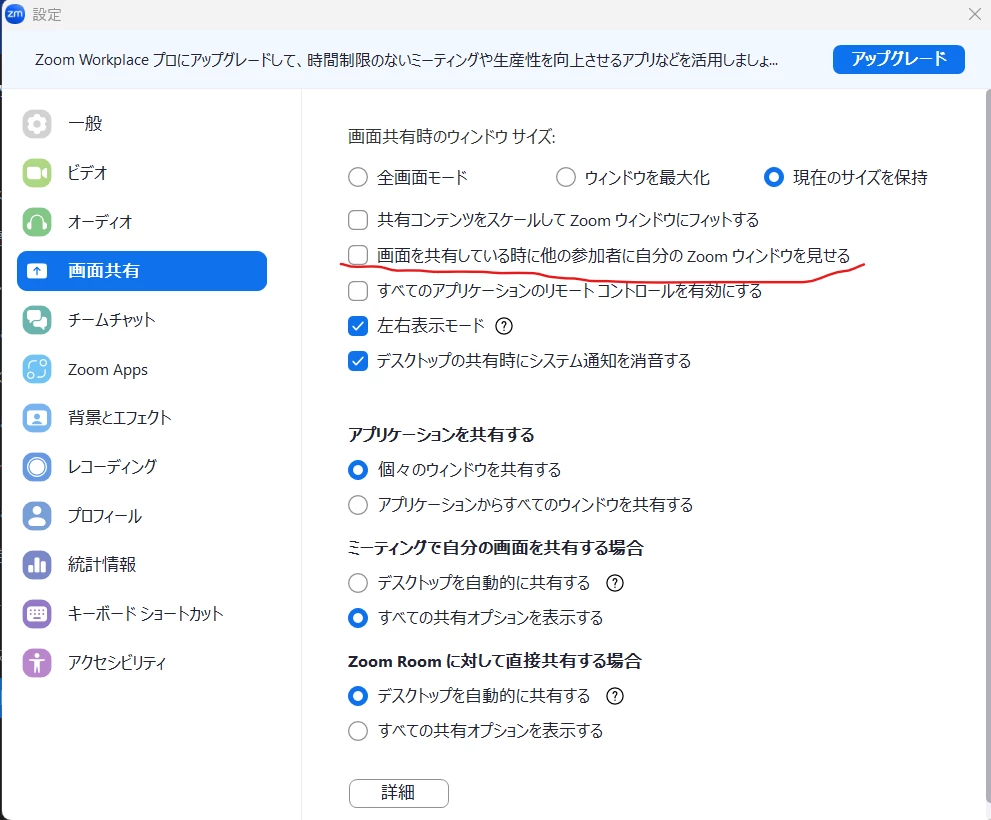
Task: Click the 画面共有時のウィンドウ サイズ heading
Action: (452, 137)
